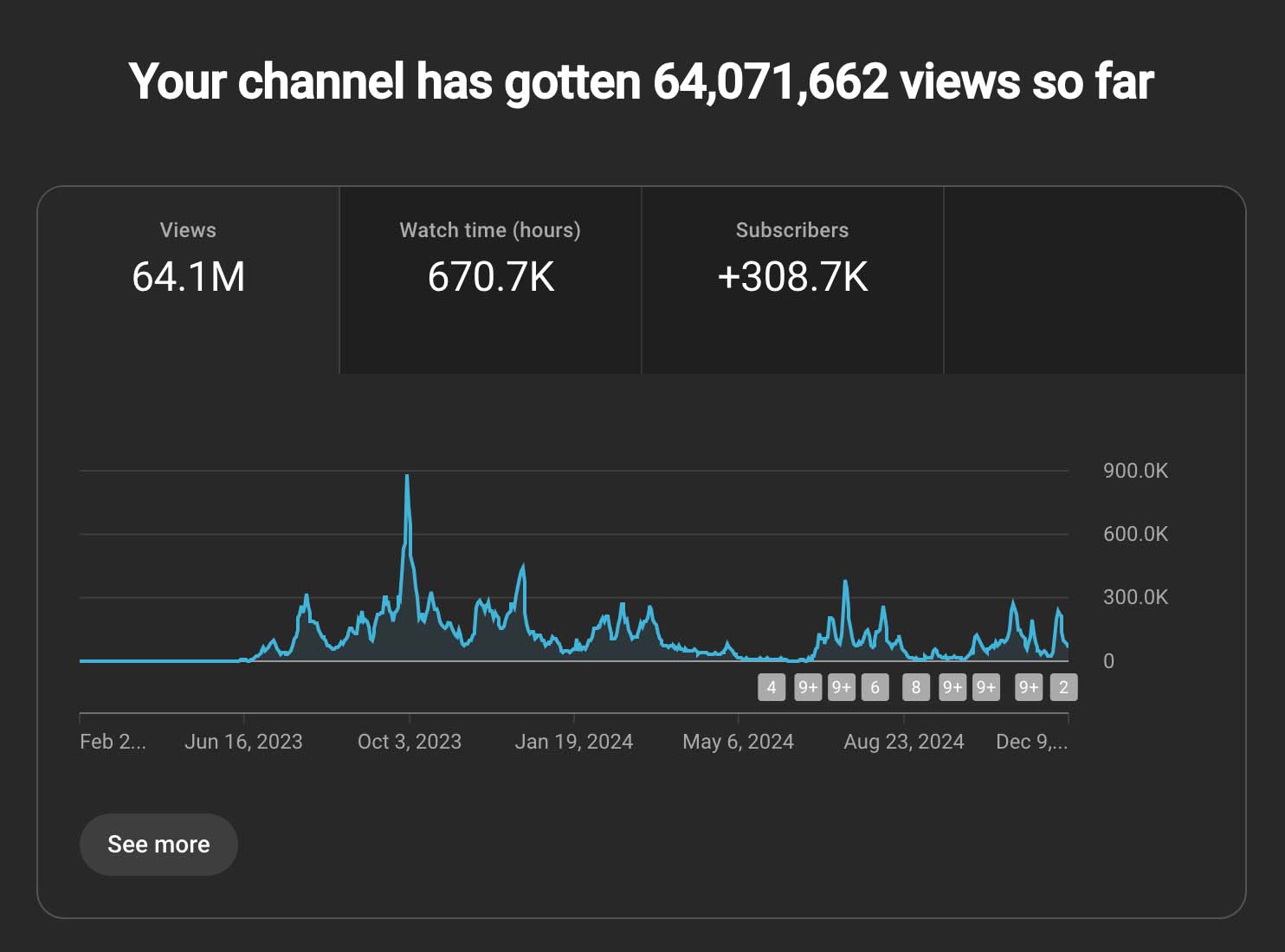Click the truncated Feb 2 date label
This screenshot has height=952, width=1285.
click(x=113, y=742)
